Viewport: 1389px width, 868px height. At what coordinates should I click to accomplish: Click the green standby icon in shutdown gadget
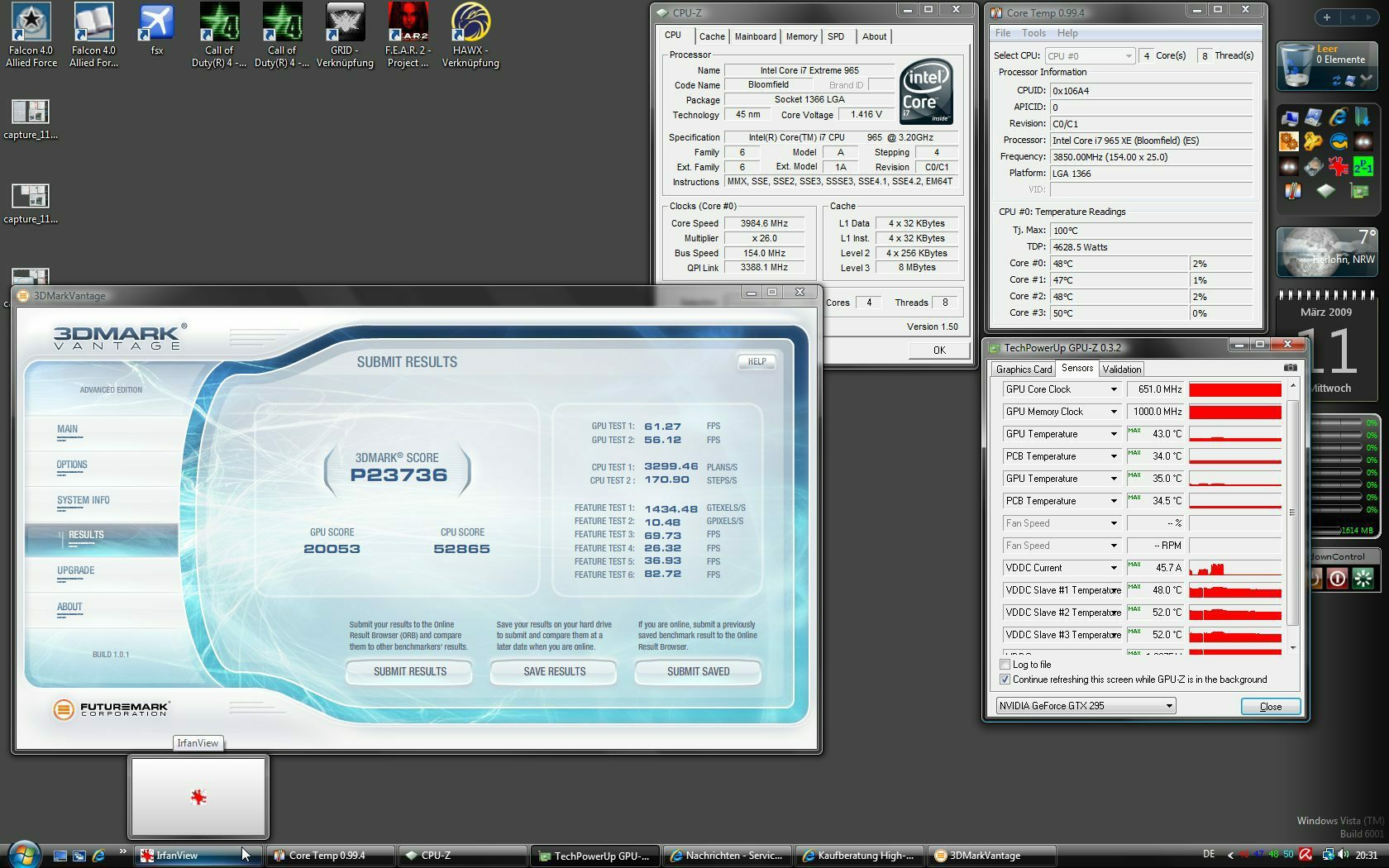[1363, 579]
